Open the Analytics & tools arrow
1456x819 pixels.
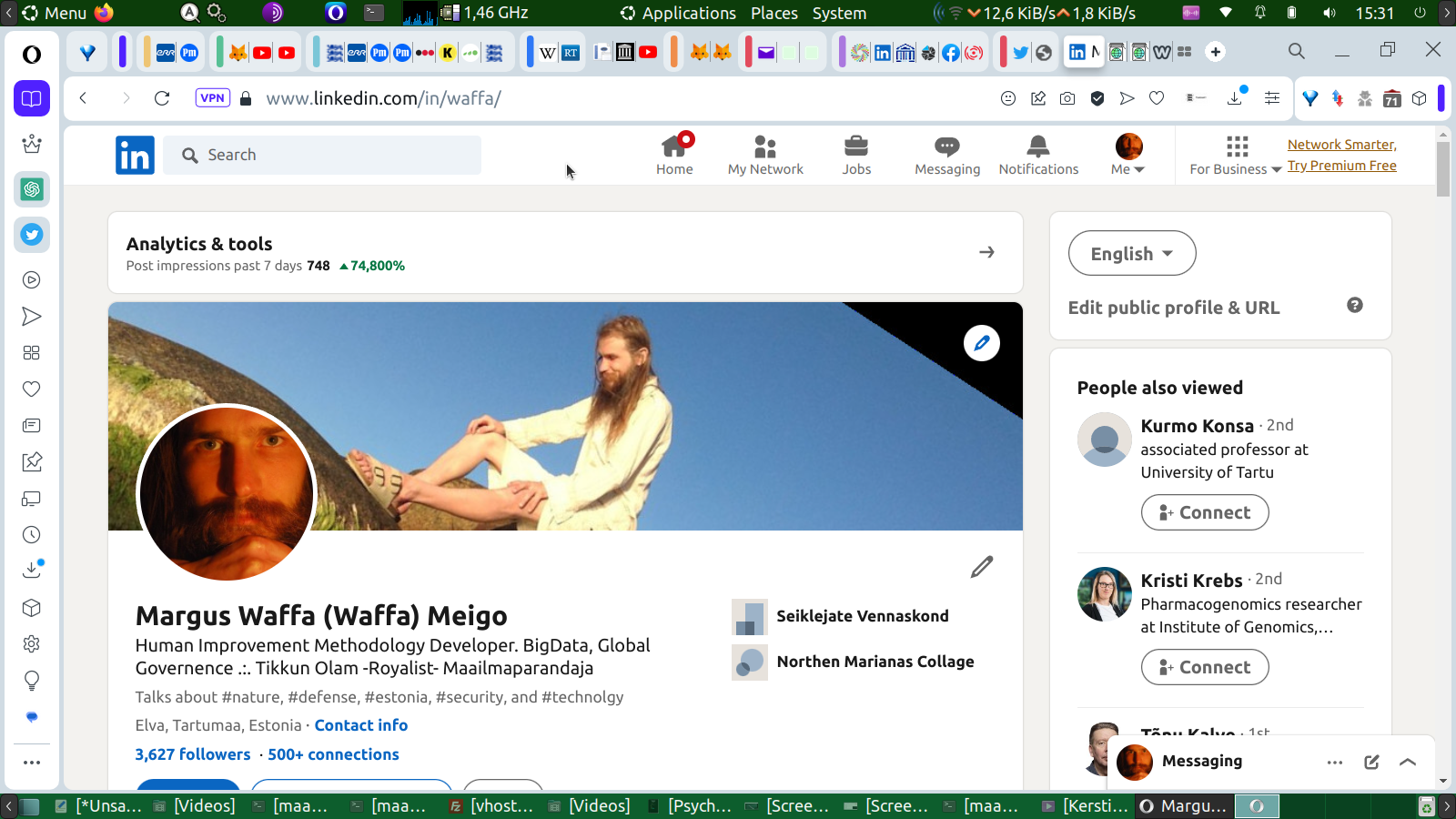(986, 252)
